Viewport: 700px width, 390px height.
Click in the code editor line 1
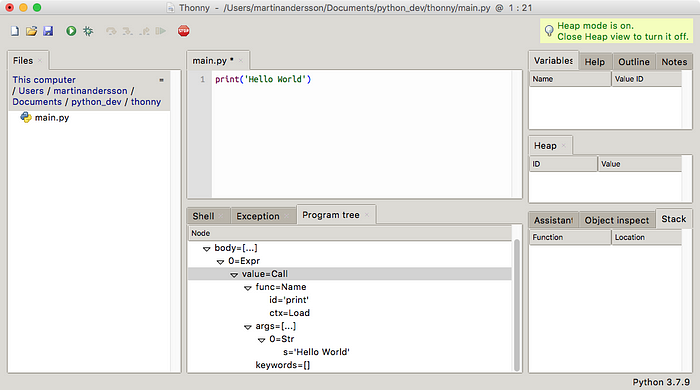click(x=362, y=79)
